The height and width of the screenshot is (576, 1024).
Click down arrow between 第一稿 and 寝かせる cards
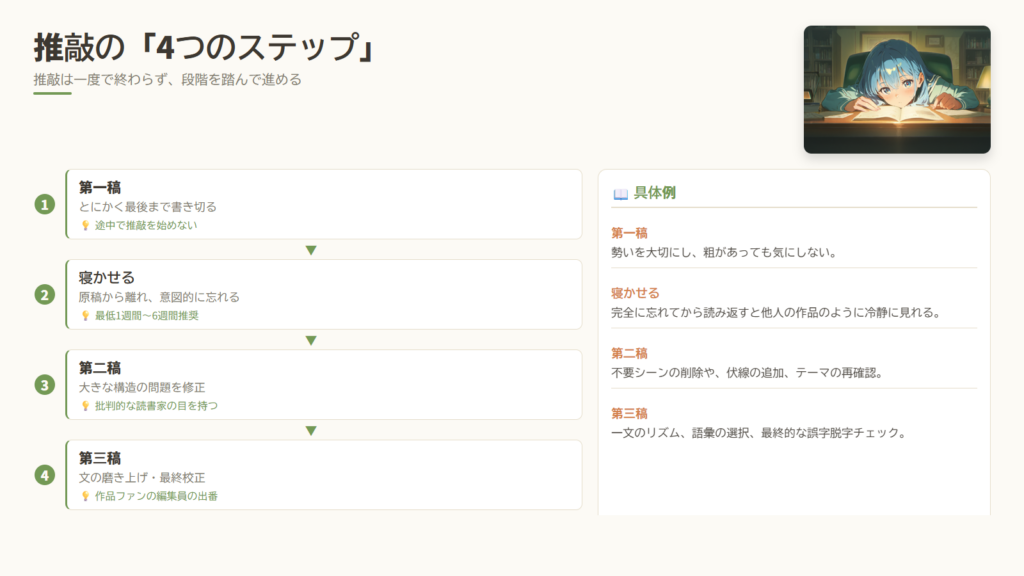coord(311,250)
